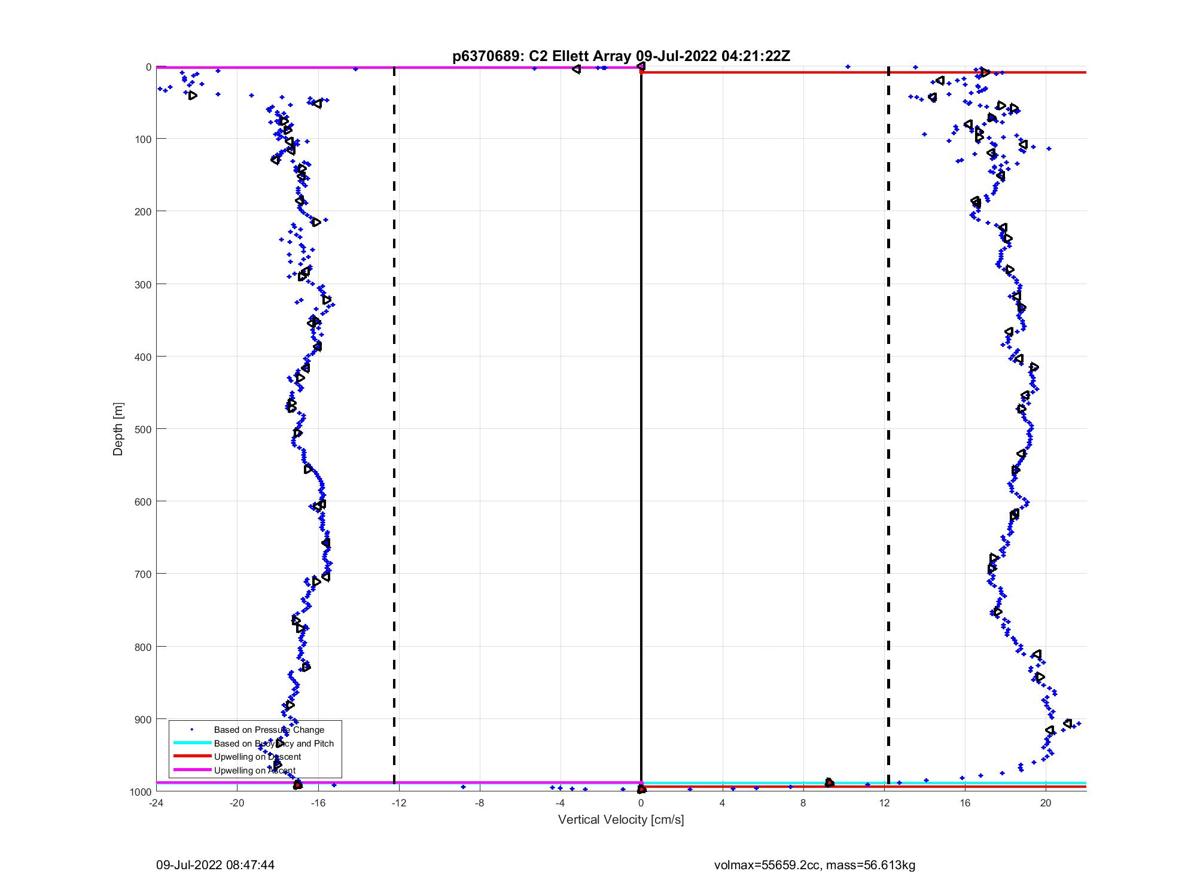The height and width of the screenshot is (889, 1200).
Task: Select the Depth [m] y-axis label
Action: [118, 429]
